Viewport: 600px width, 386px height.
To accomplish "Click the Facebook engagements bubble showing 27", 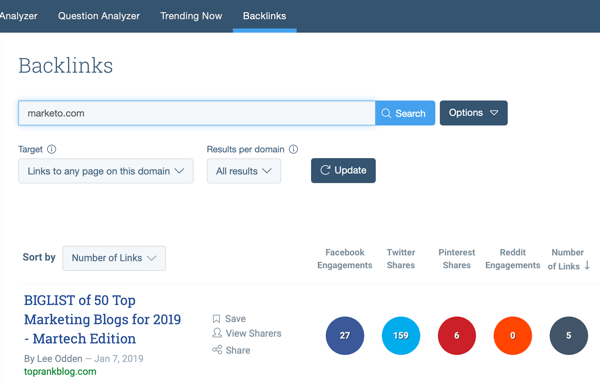I will [345, 336].
